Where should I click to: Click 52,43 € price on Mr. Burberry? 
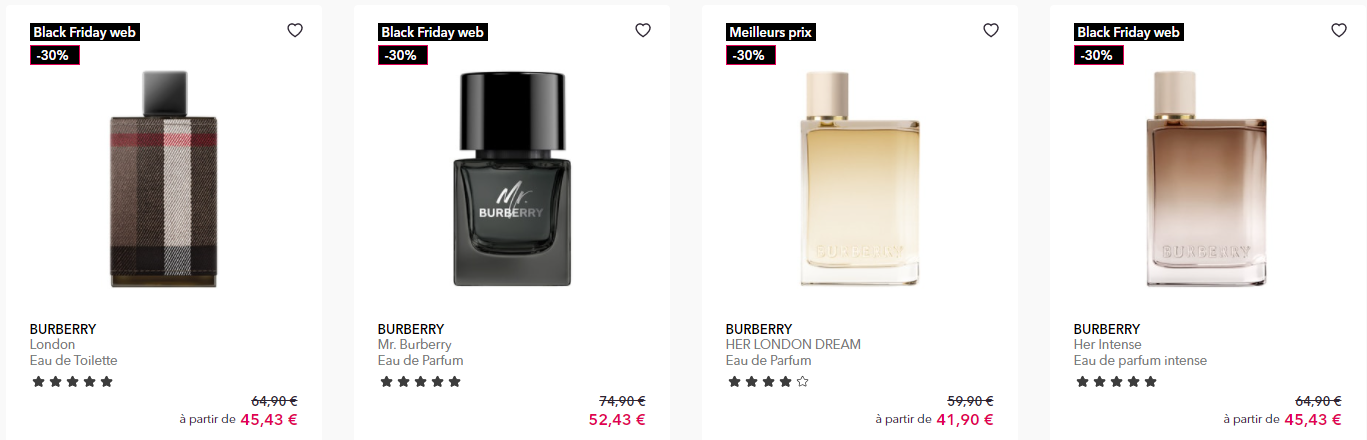point(617,420)
